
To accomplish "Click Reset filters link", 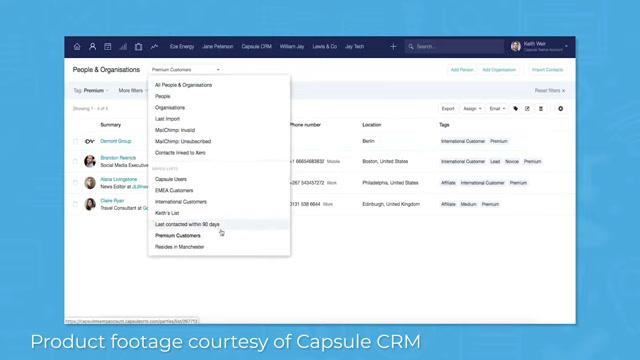I will click(550, 91).
